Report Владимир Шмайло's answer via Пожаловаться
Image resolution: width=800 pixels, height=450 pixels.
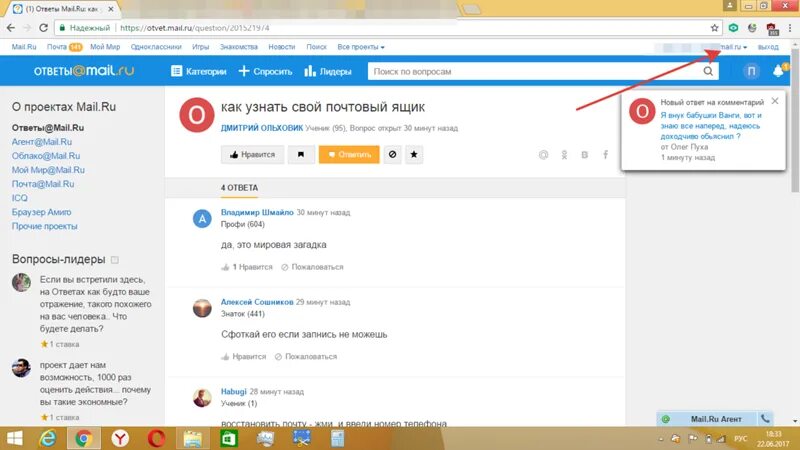pos(312,267)
